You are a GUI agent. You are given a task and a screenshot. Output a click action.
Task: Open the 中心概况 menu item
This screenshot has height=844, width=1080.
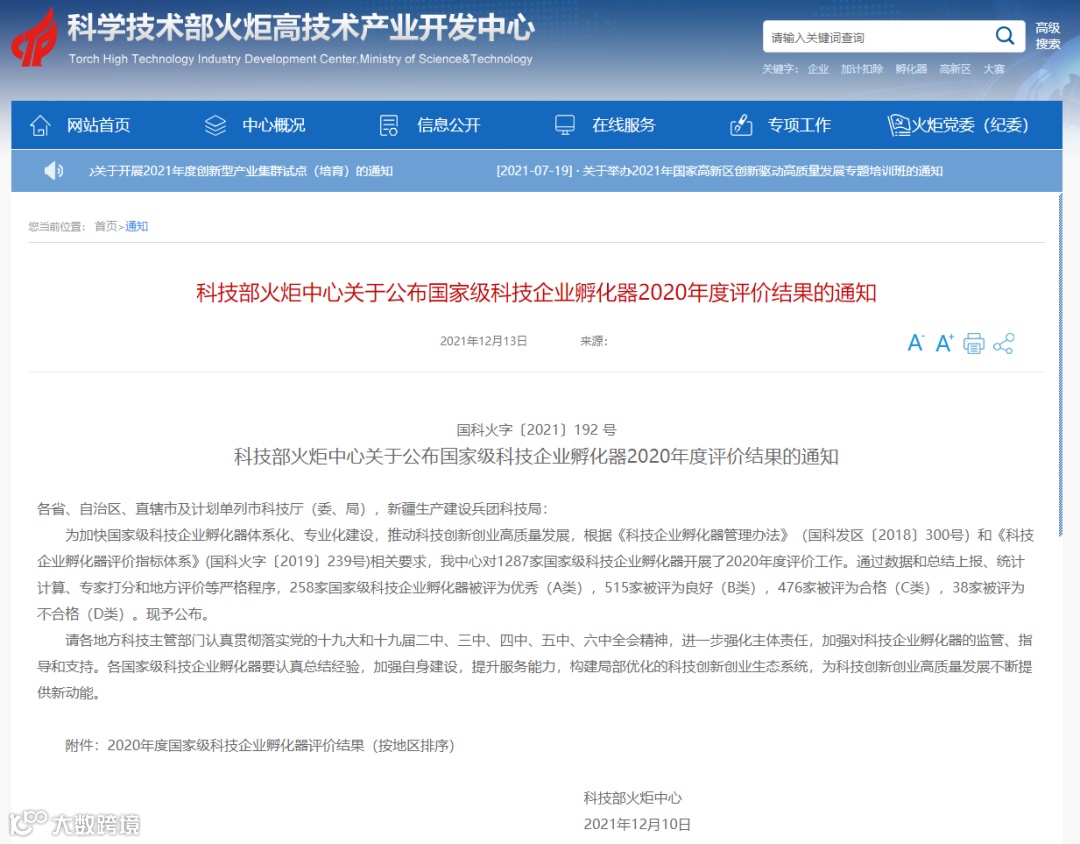[273, 125]
